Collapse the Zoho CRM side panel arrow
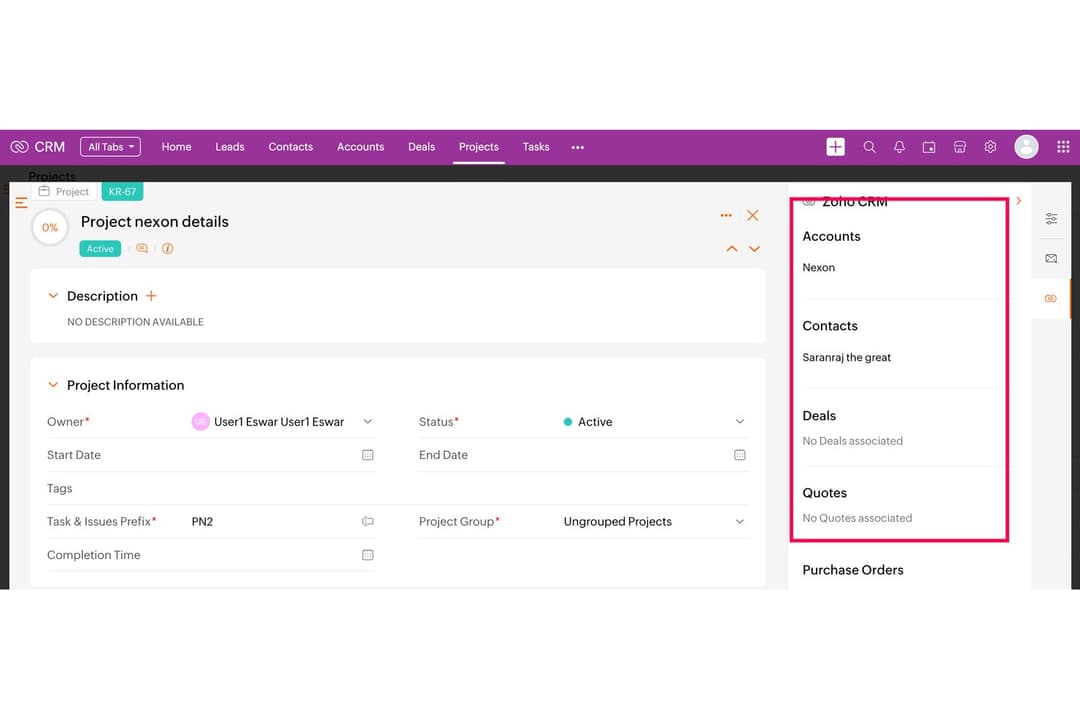 pyautogui.click(x=1019, y=200)
